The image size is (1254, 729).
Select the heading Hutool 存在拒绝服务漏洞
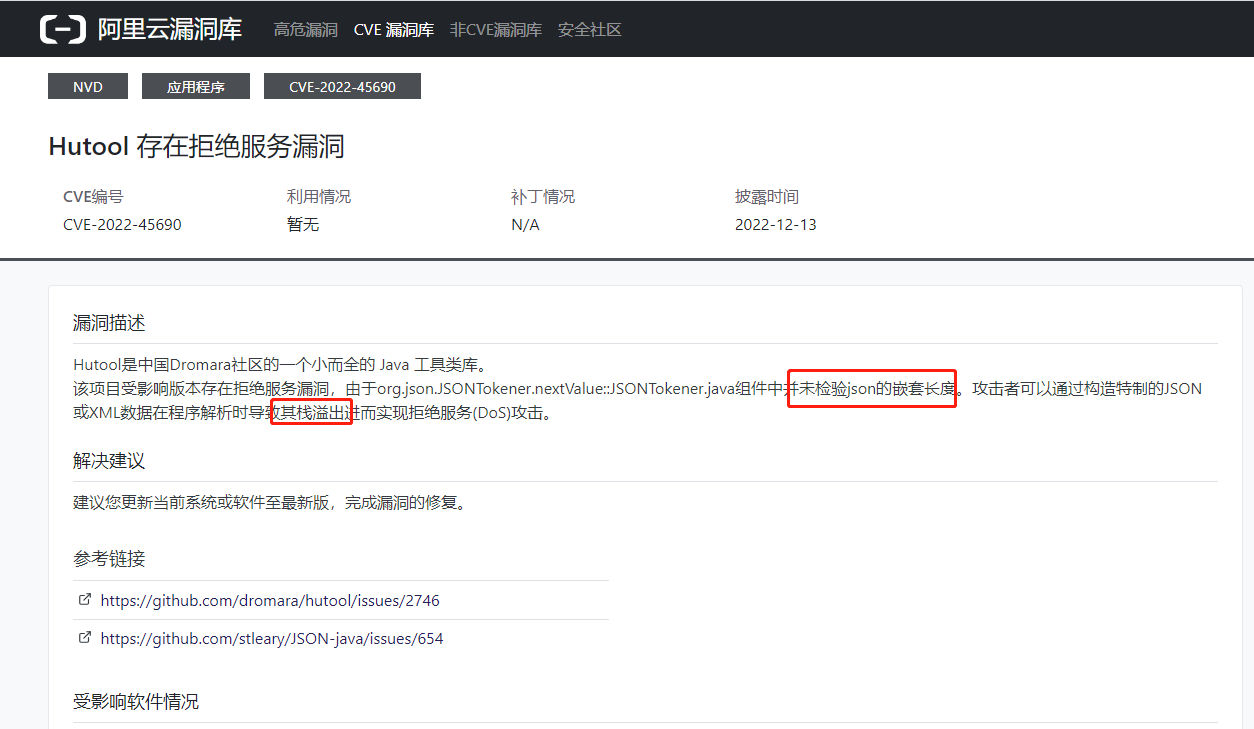(196, 147)
